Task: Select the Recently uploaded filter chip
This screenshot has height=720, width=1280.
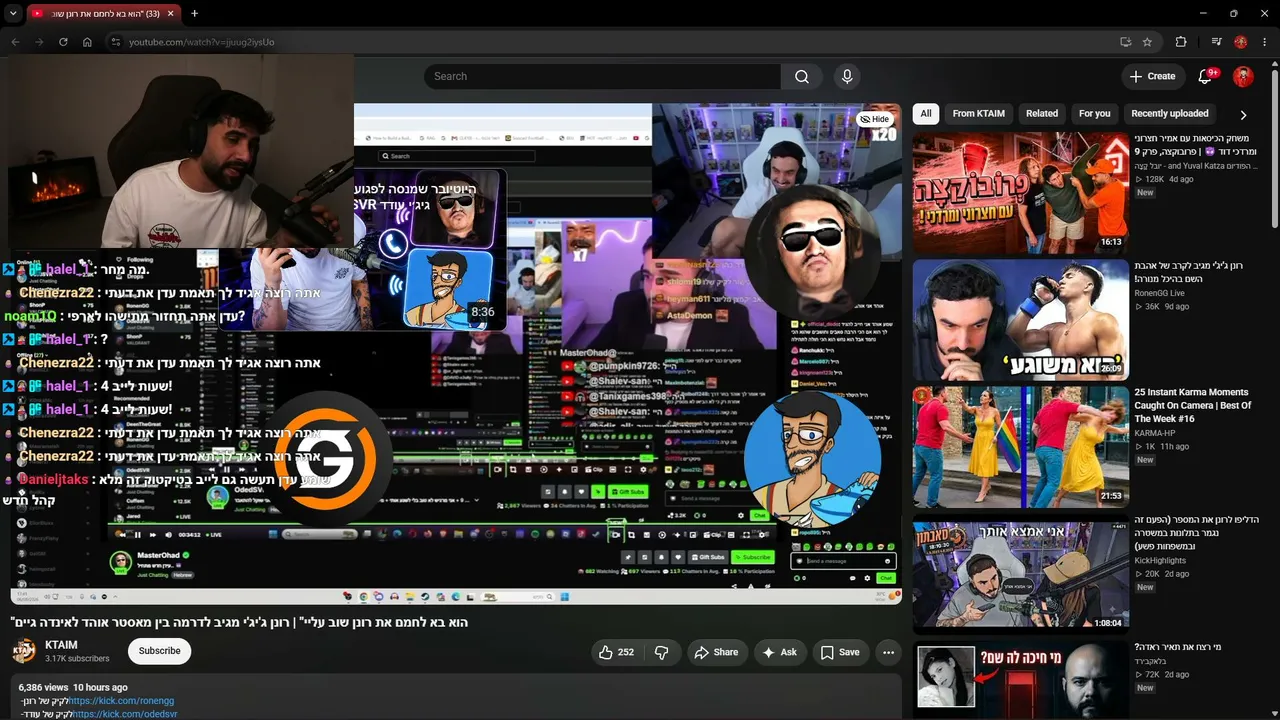Action: tap(1169, 114)
